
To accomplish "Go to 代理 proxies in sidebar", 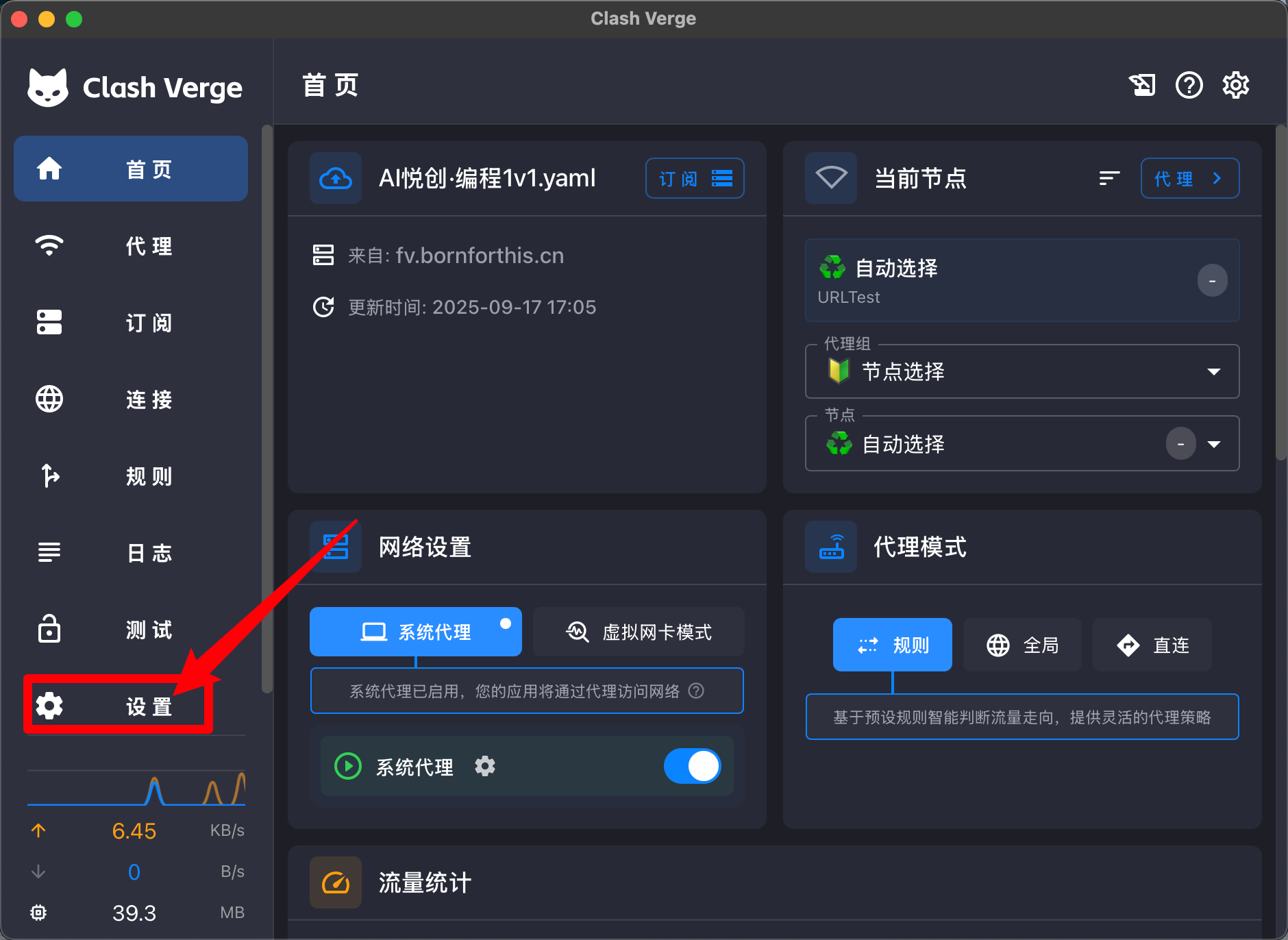I will pyautogui.click(x=131, y=245).
